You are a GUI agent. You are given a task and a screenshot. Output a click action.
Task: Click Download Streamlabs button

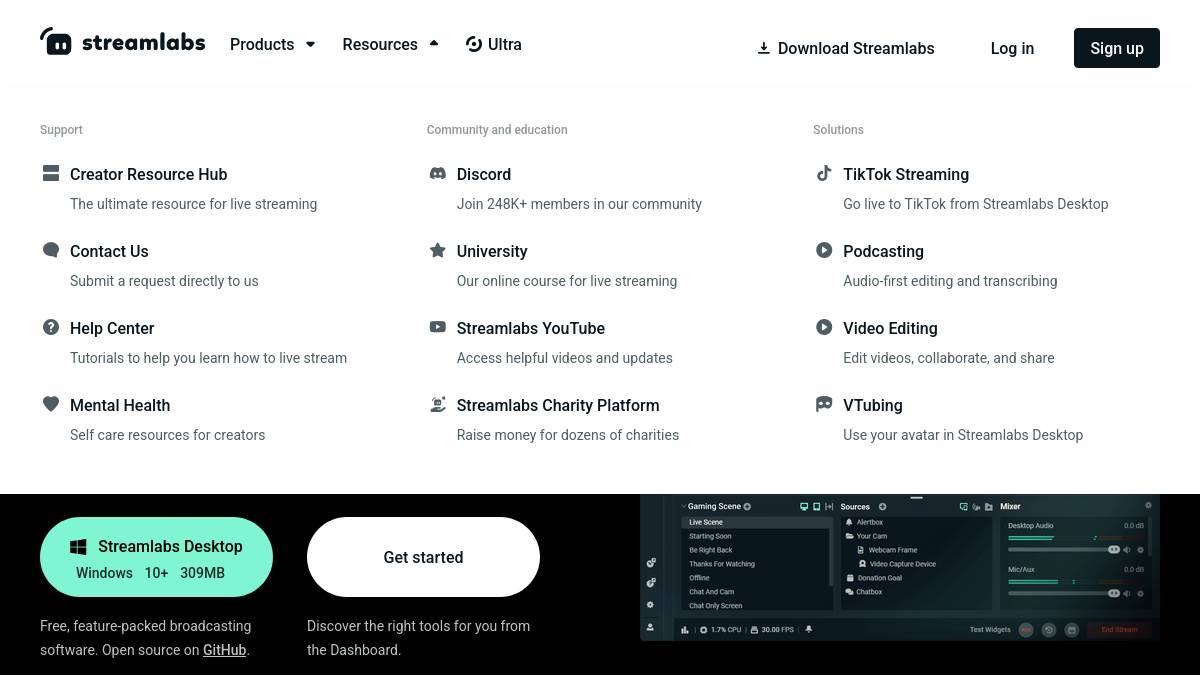coord(846,48)
